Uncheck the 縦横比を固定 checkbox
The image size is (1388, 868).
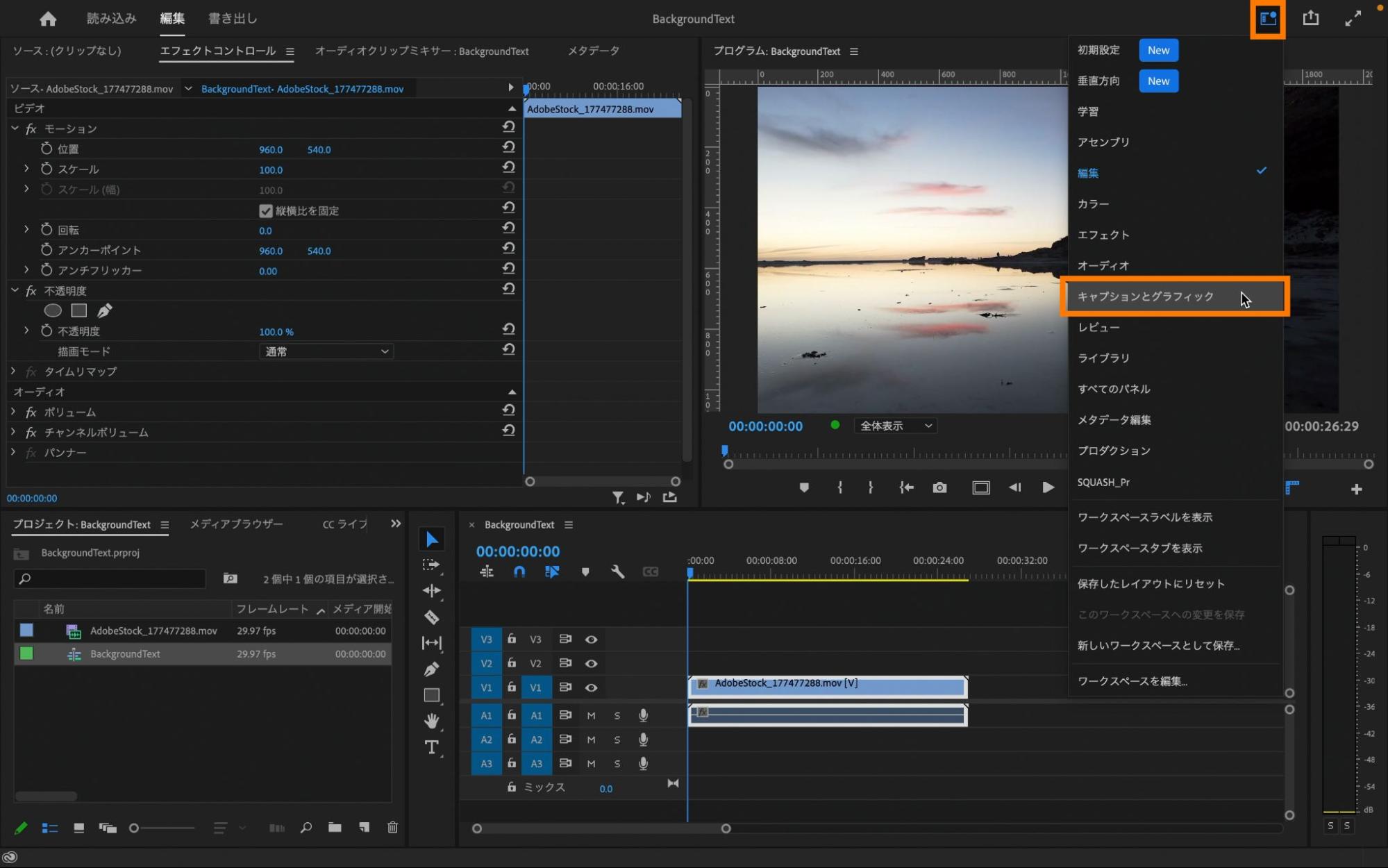click(x=265, y=210)
